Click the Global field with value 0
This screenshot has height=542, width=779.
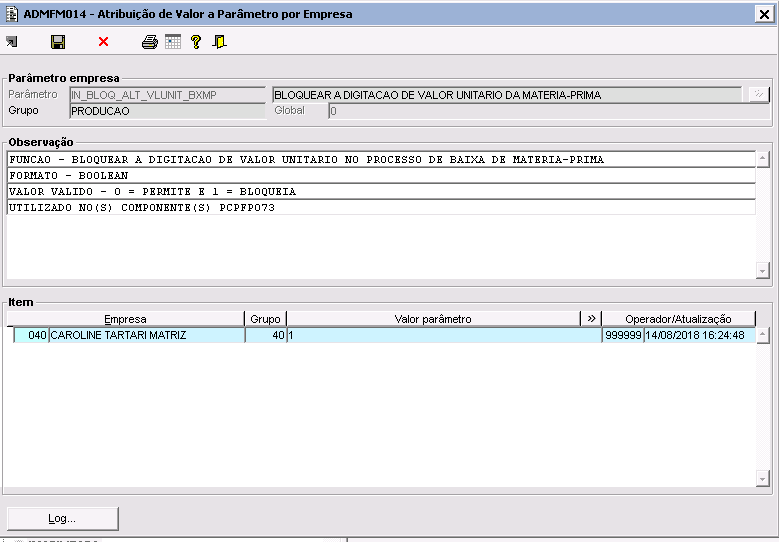549,111
